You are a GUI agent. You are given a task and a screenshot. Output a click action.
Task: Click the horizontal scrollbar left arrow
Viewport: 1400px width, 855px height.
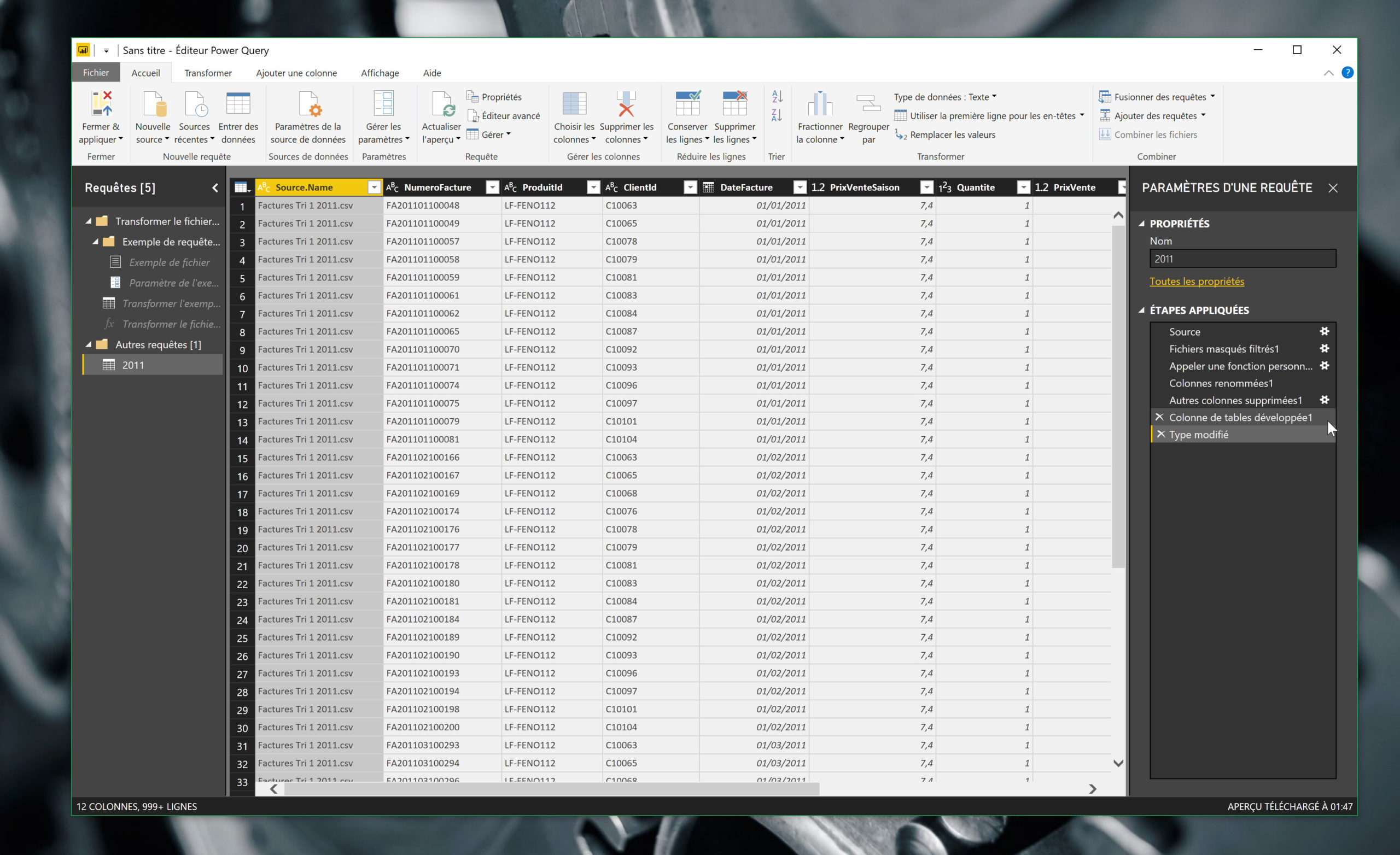274,788
